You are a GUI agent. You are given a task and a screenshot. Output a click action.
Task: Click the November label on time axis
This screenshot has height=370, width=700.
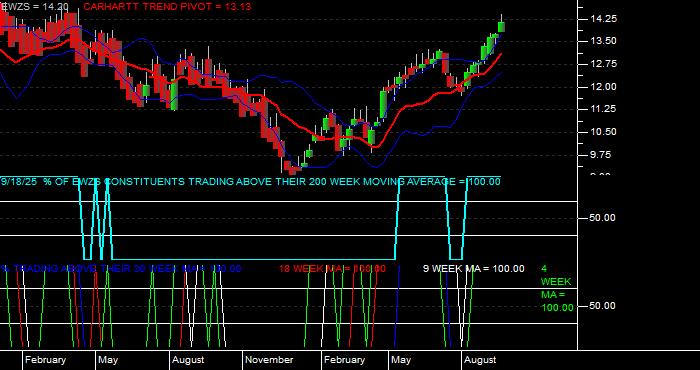[x=269, y=360]
